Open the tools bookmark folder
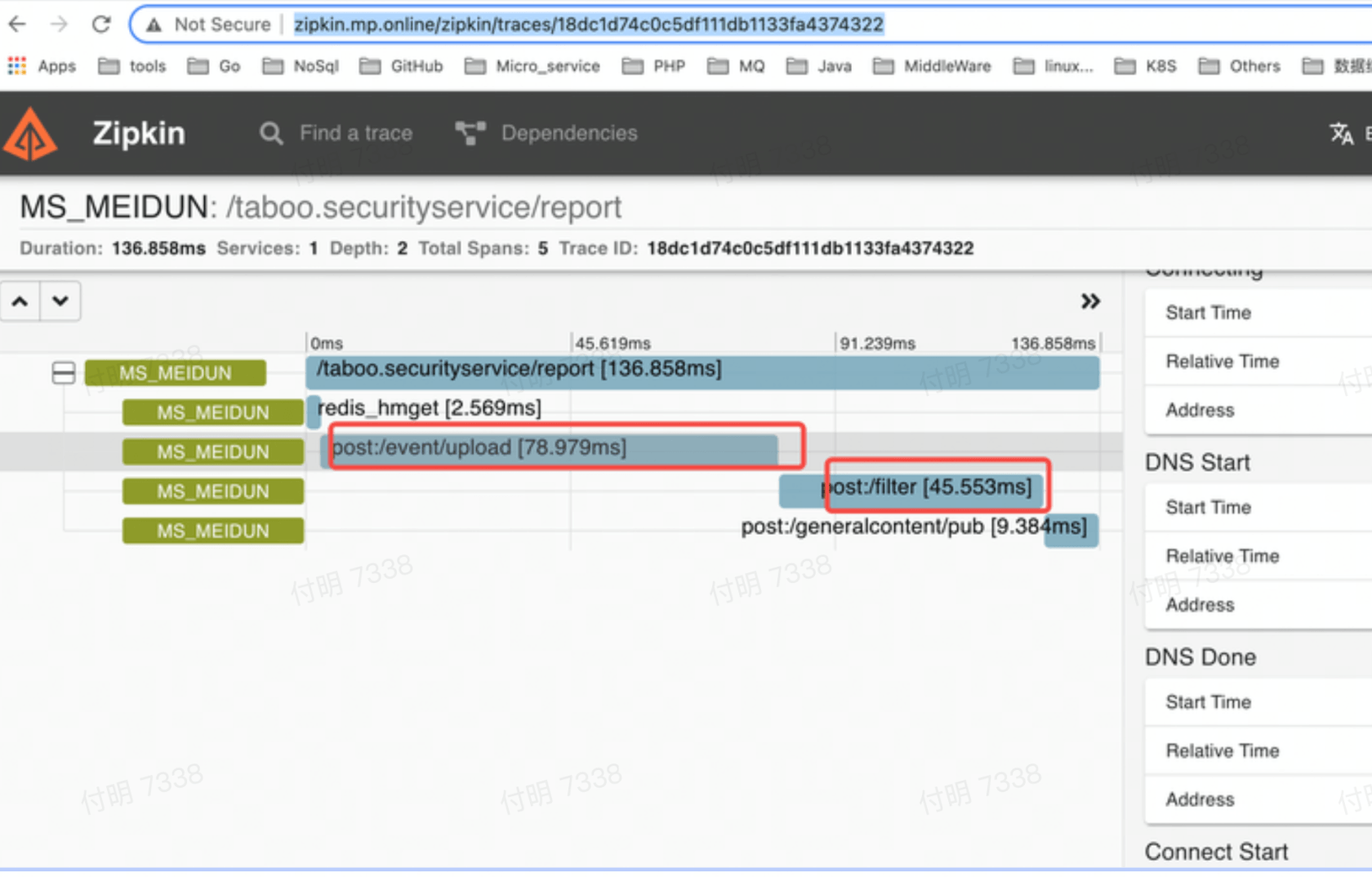The image size is (1372, 877). coord(132,66)
